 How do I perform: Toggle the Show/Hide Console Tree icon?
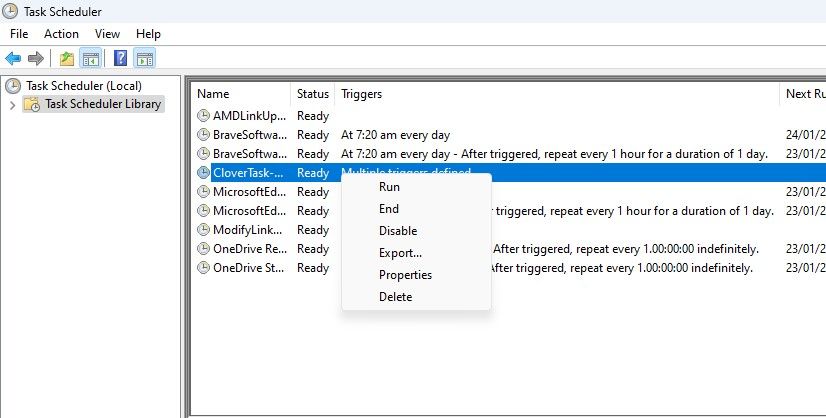[x=91, y=58]
